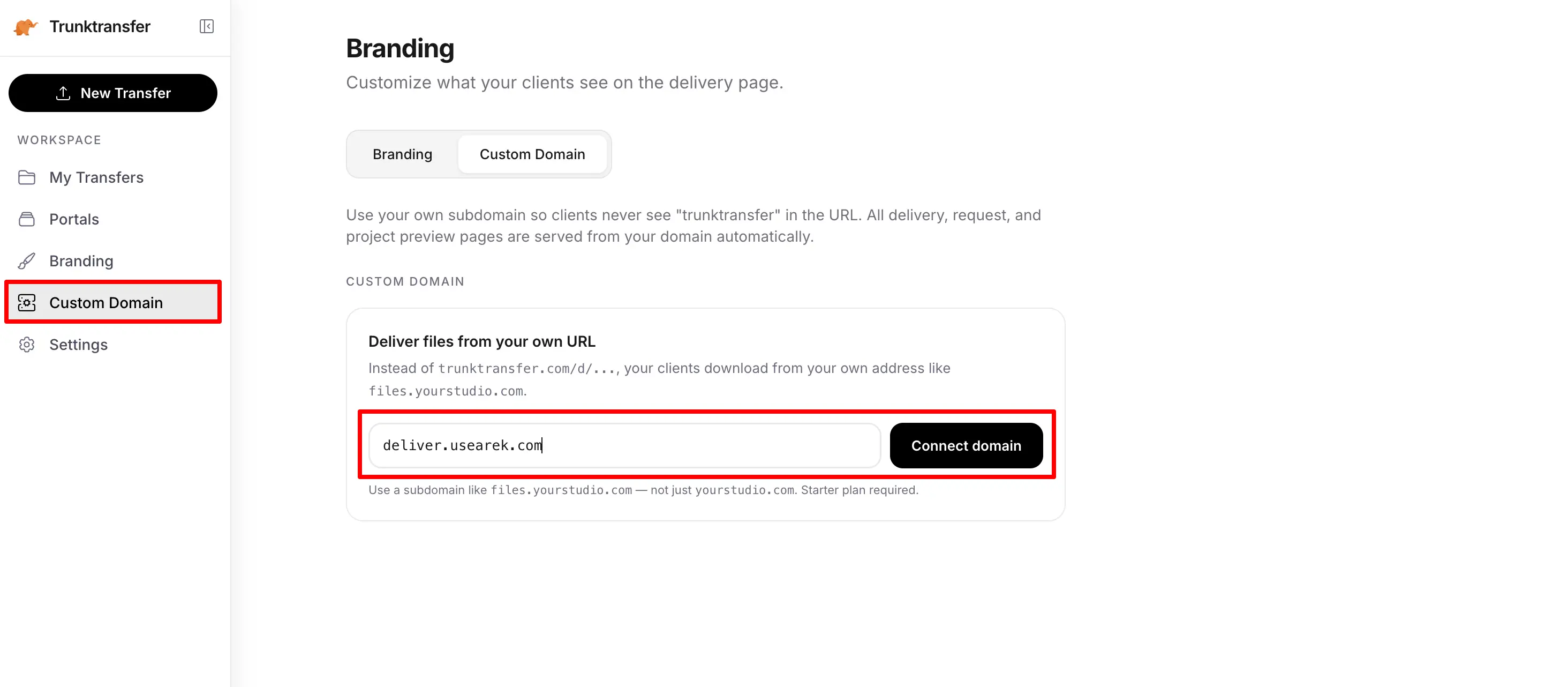This screenshot has height=687, width=1568.
Task: Select the Custom Domain tab
Action: pos(532,154)
